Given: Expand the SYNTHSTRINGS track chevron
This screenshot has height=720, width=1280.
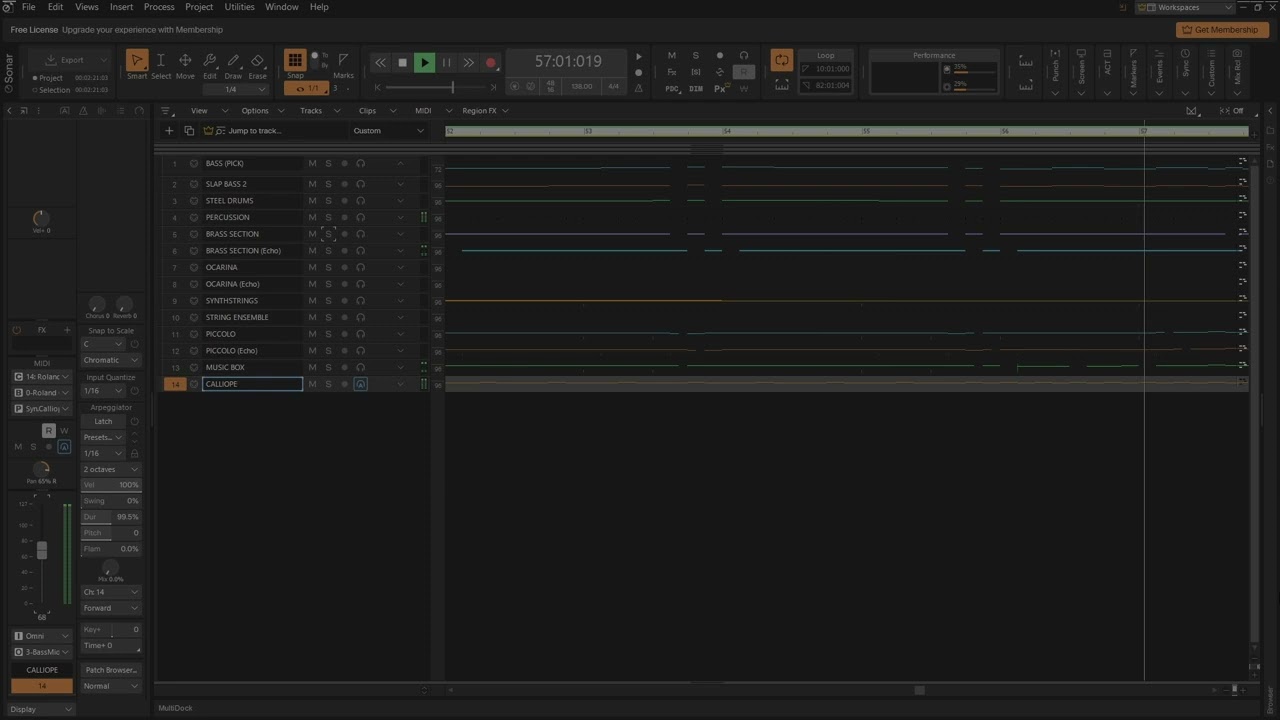Looking at the screenshot, I should point(400,301).
